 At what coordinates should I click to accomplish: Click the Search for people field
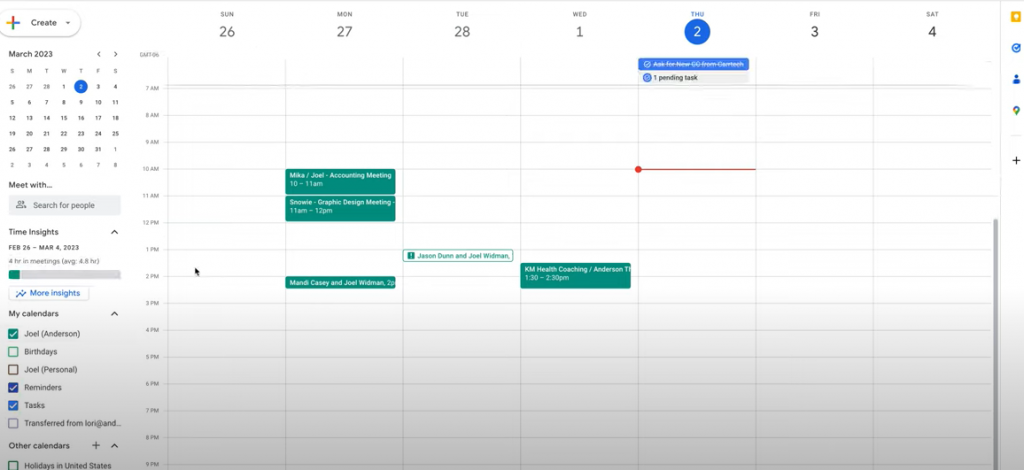pyautogui.click(x=65, y=205)
